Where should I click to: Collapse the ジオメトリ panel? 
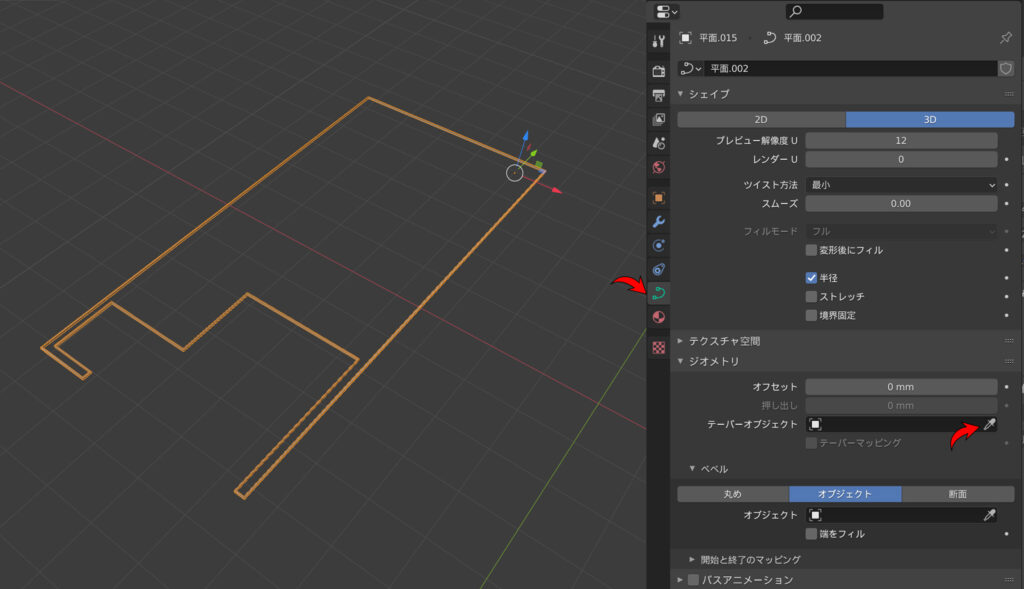[680, 361]
